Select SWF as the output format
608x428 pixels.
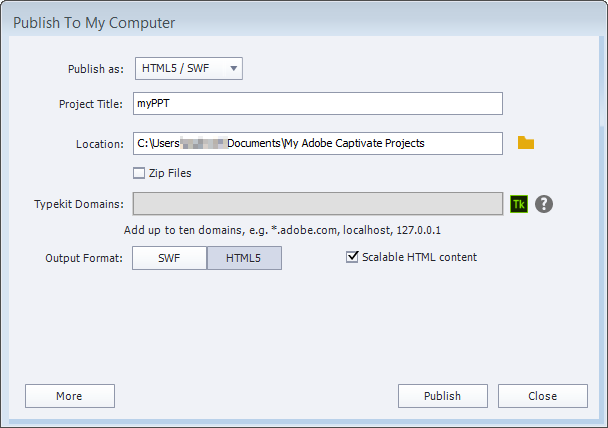[x=169, y=258]
